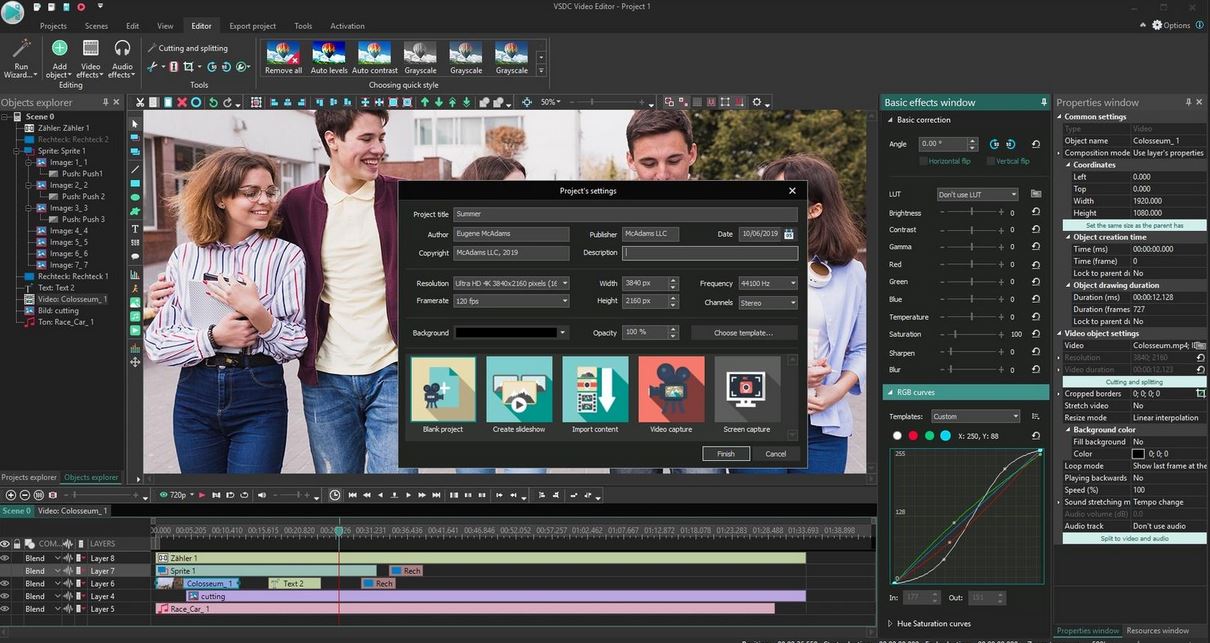This screenshot has height=643, width=1210.
Task: Click the red X delete icon in canvas toolbar
Action: [182, 102]
